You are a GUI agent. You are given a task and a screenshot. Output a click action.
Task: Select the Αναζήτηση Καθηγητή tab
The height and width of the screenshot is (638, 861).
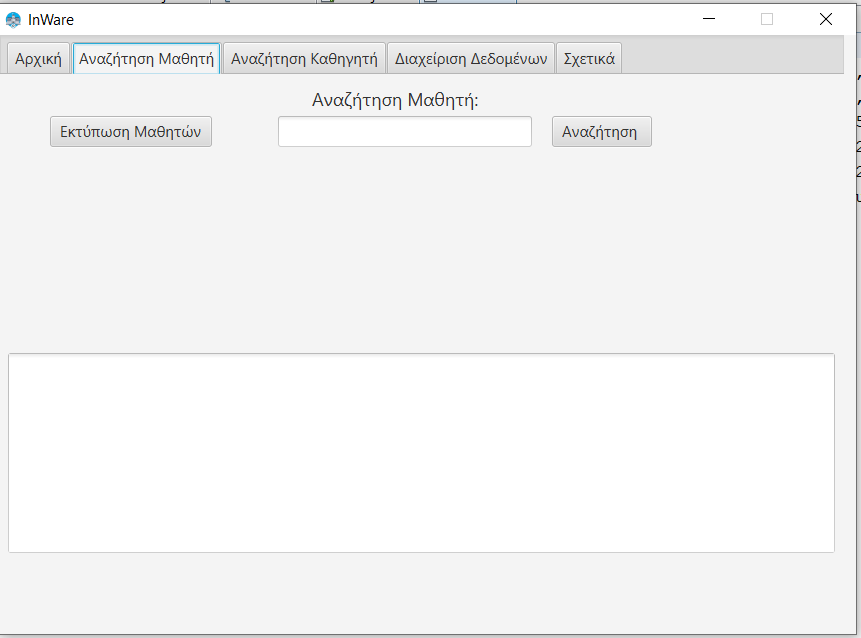click(303, 58)
